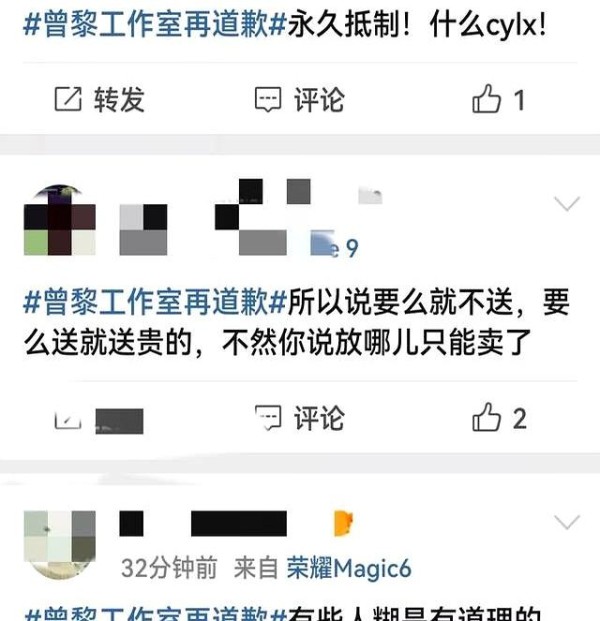Open the second poster's pixelated avatar
The width and height of the screenshot is (600, 621).
[59, 220]
